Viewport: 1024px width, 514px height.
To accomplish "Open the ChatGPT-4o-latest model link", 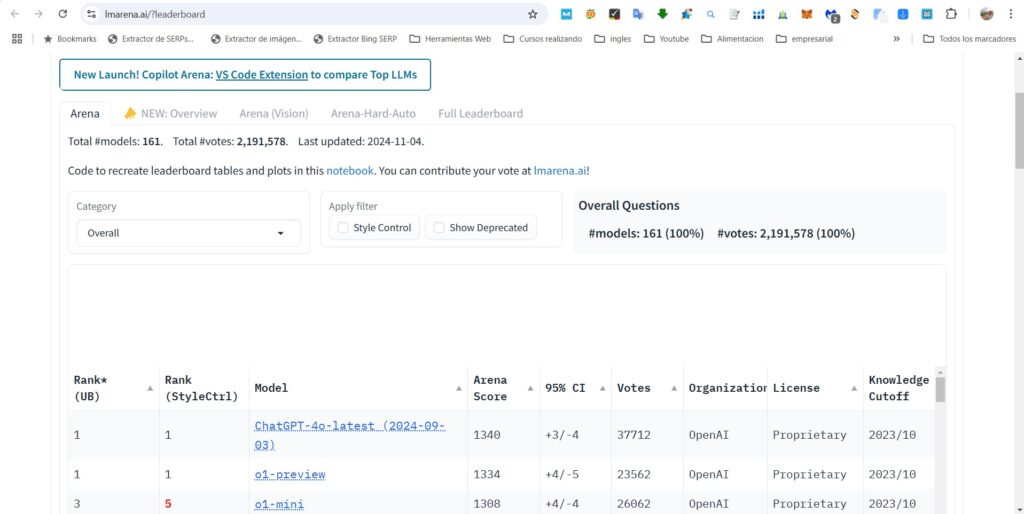I will (349, 435).
